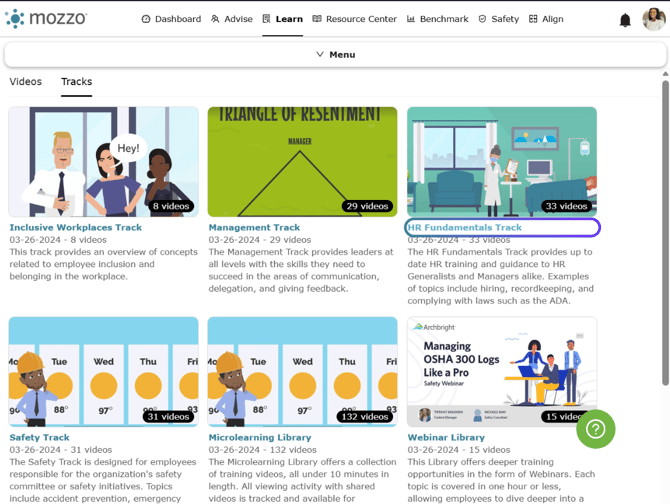The height and width of the screenshot is (504, 670).
Task: Click the '03-26-2024 - 29 videos' text
Action: click(x=260, y=240)
